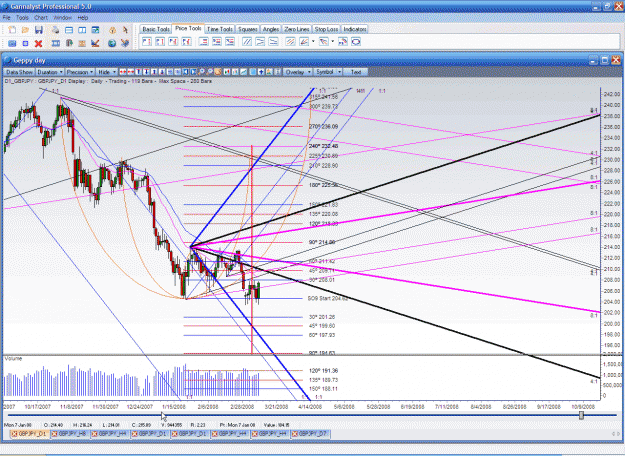
Task: Switch to the Time Tools tab
Action: click(x=220, y=29)
